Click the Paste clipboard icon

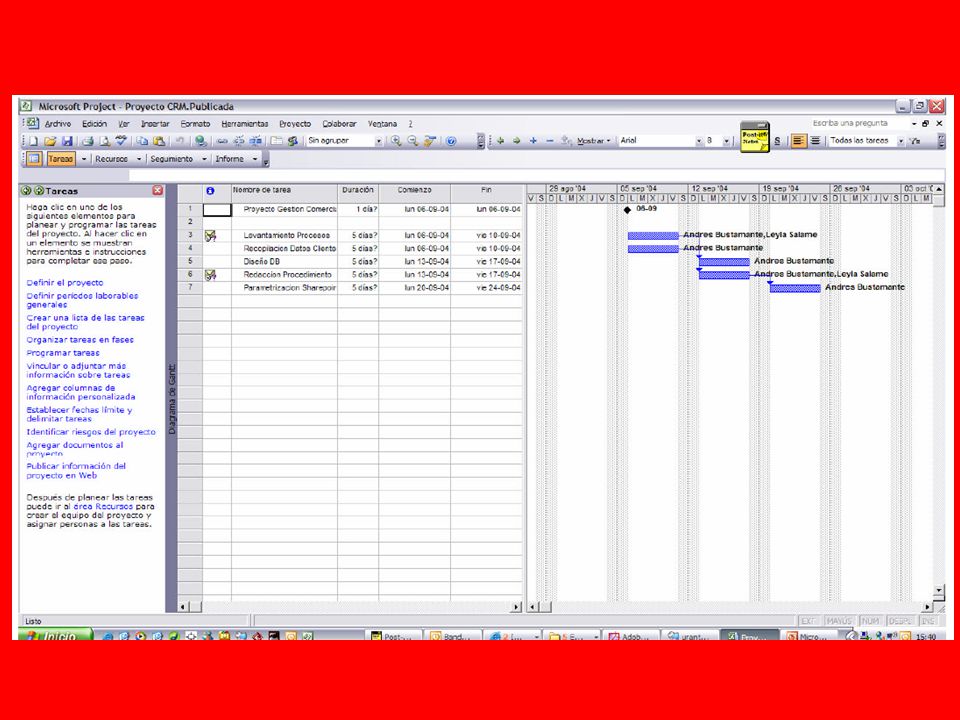[x=159, y=141]
